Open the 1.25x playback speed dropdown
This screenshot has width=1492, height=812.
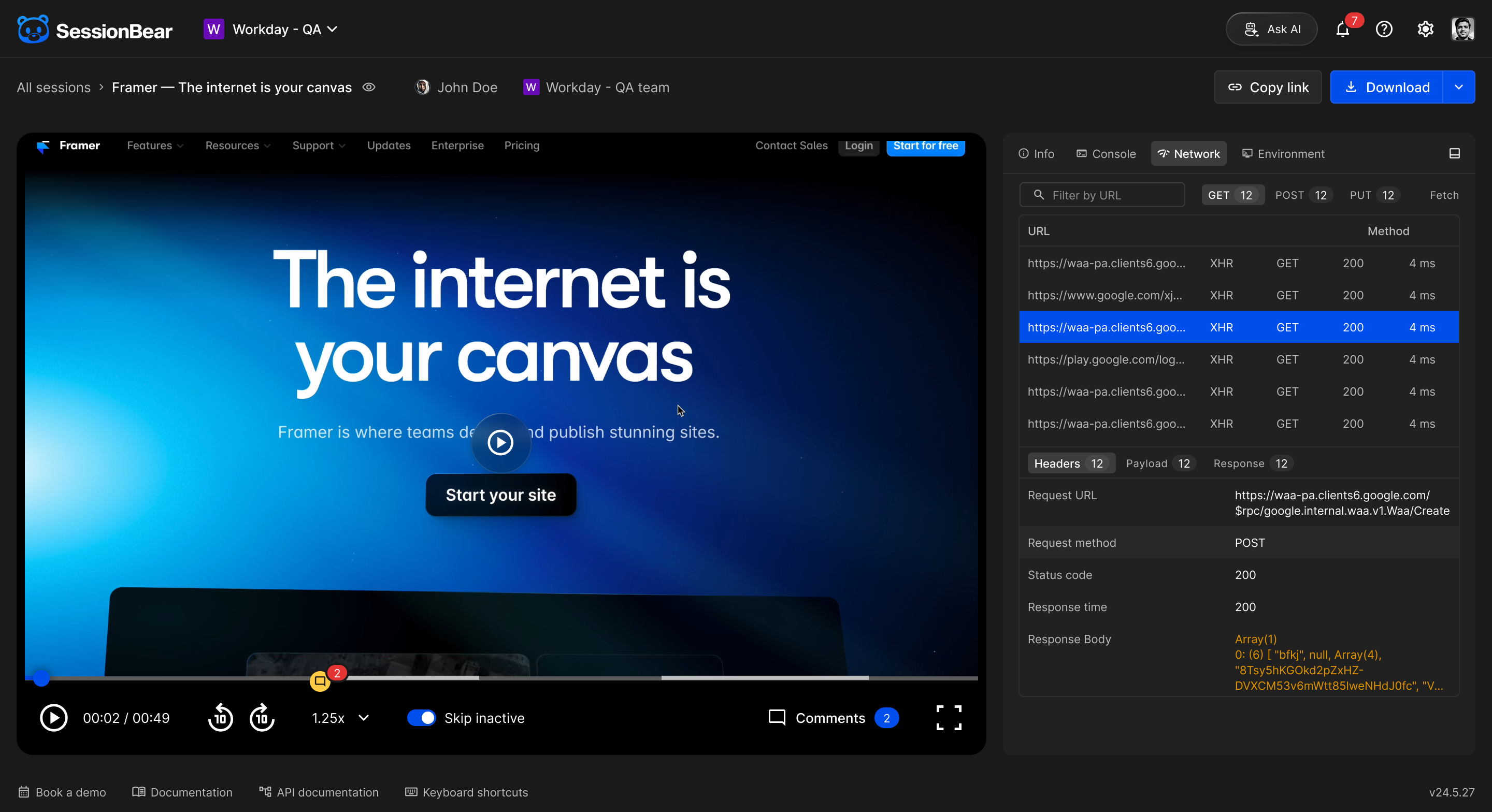340,718
